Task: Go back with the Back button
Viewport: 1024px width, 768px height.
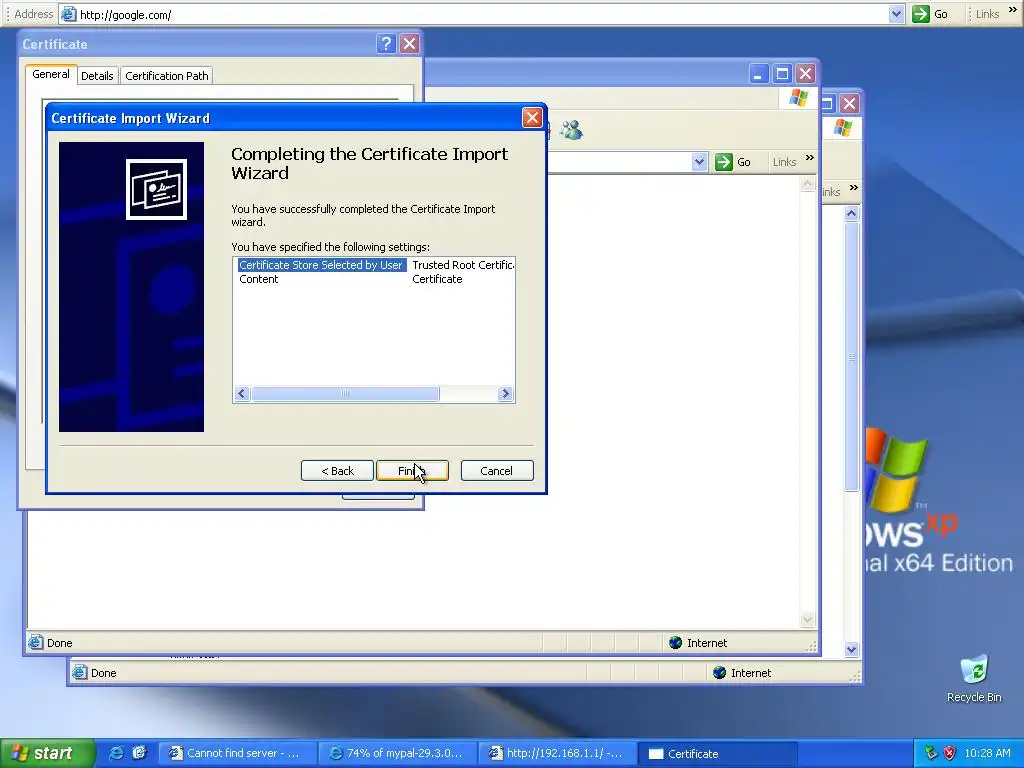Action: point(337,470)
